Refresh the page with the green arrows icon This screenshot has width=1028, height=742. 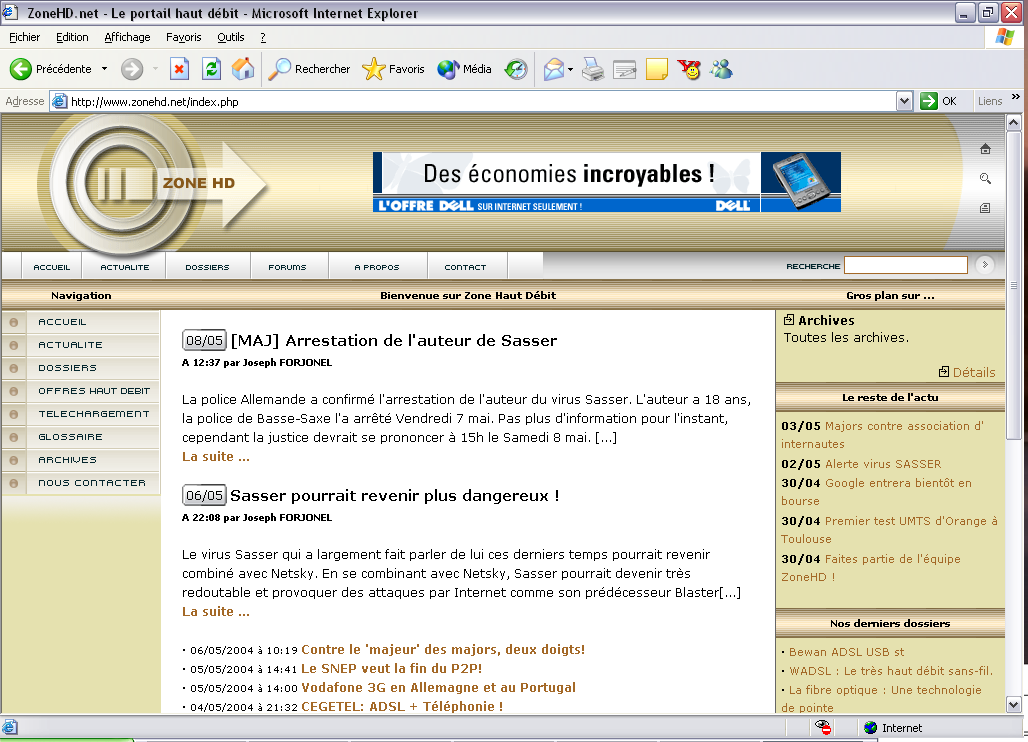211,69
